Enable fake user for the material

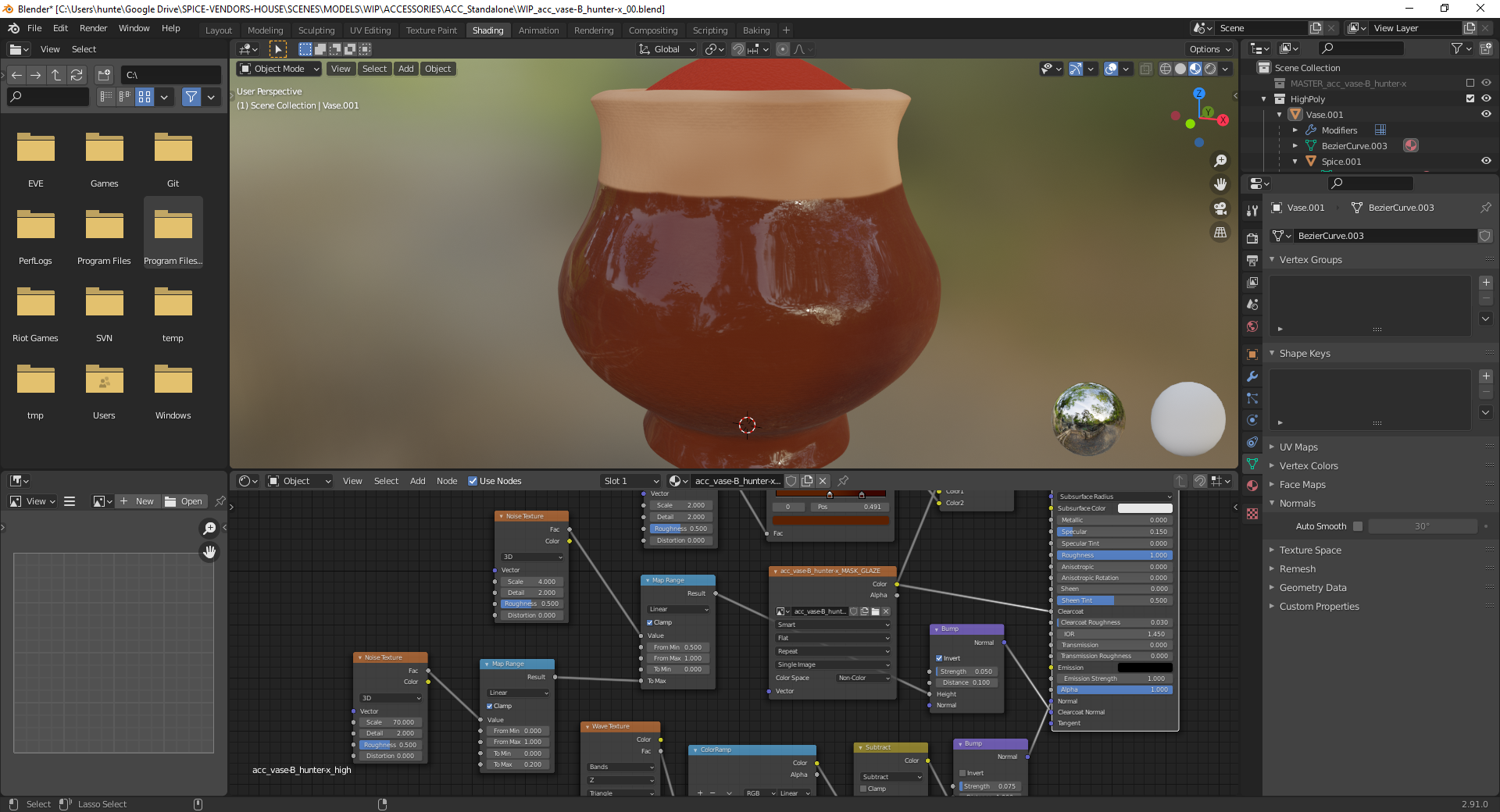[x=791, y=481]
